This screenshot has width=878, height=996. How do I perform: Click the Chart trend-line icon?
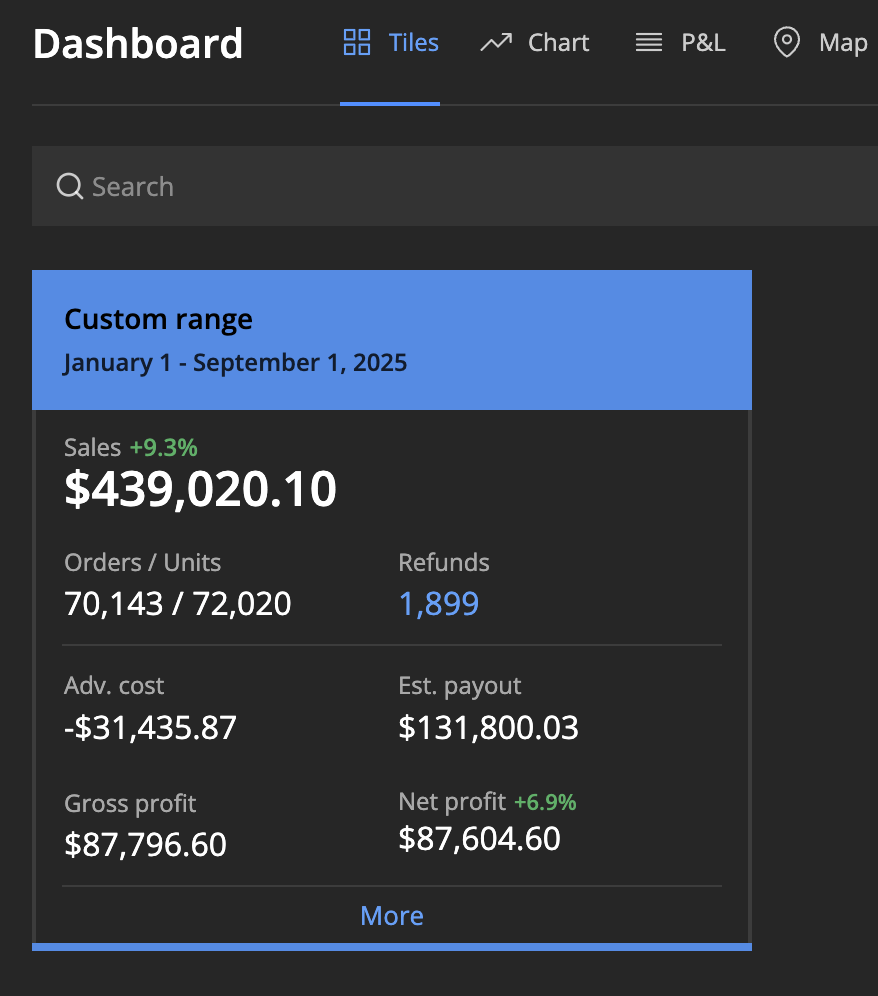pos(495,43)
